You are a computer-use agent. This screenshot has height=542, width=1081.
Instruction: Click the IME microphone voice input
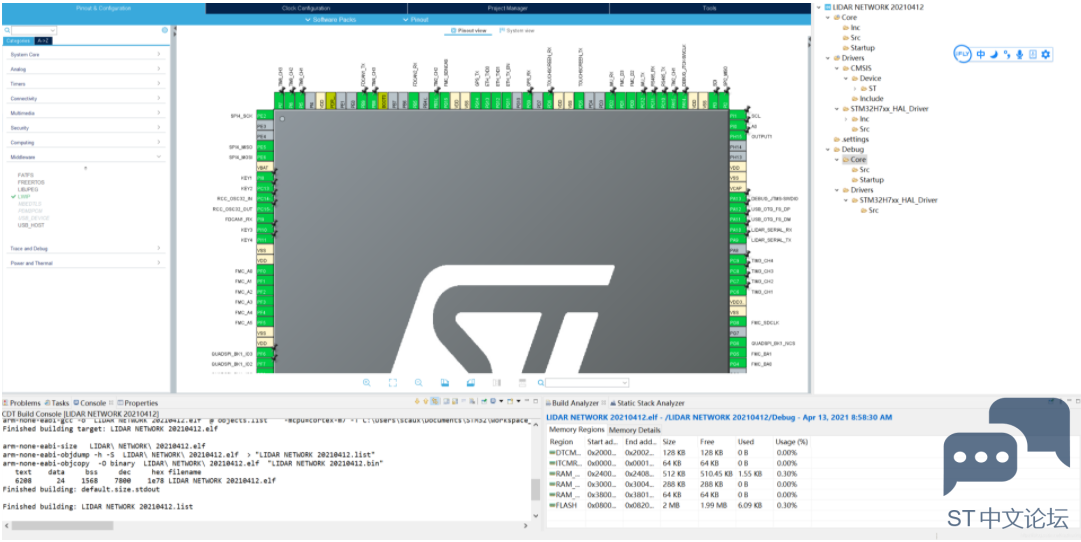(1020, 54)
